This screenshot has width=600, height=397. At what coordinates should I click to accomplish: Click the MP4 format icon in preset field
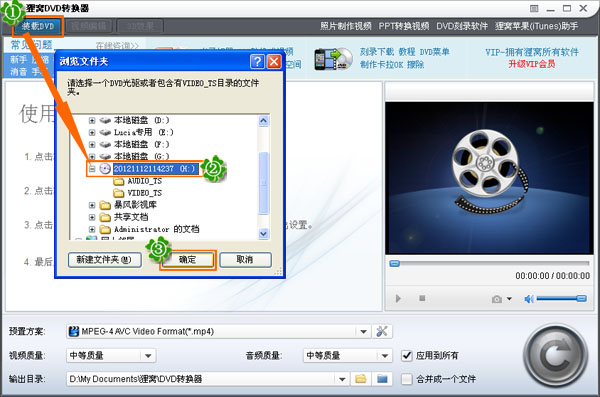pyautogui.click(x=73, y=332)
